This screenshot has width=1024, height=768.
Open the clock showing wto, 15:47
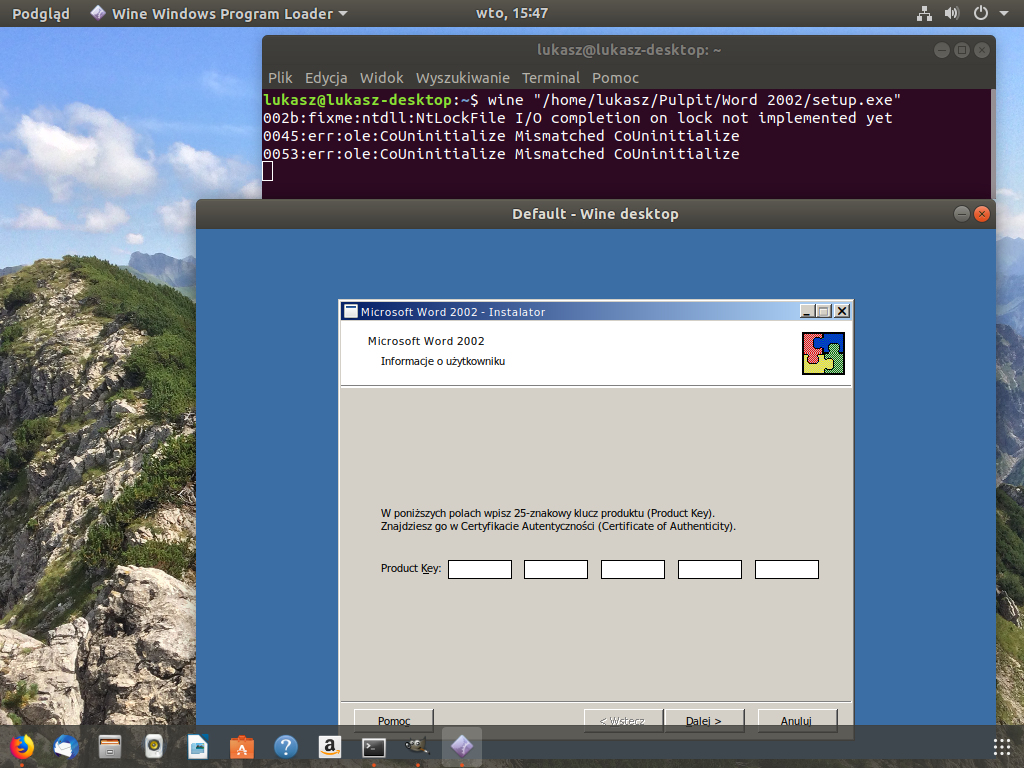point(512,13)
